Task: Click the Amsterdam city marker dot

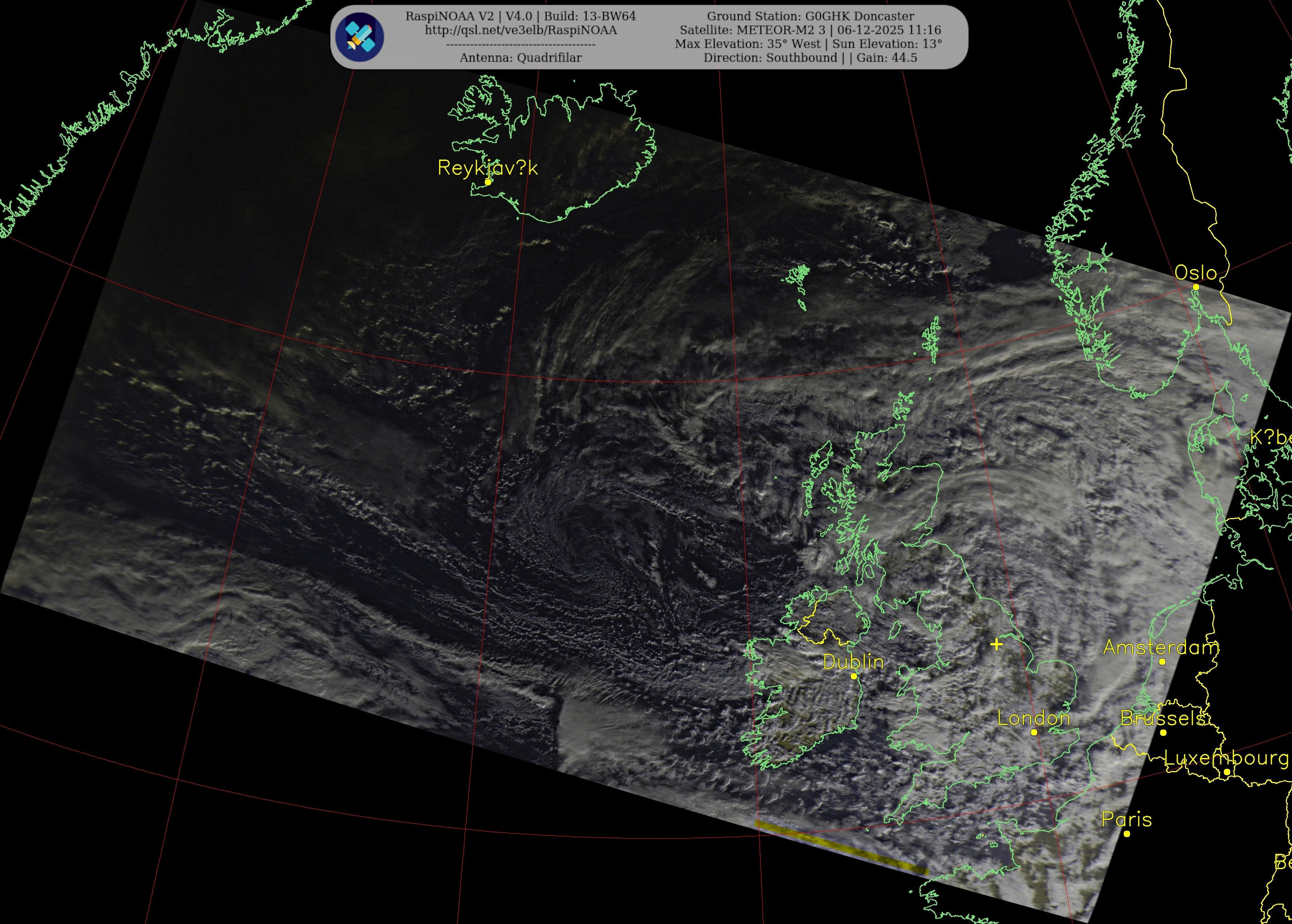Action: tap(1162, 662)
